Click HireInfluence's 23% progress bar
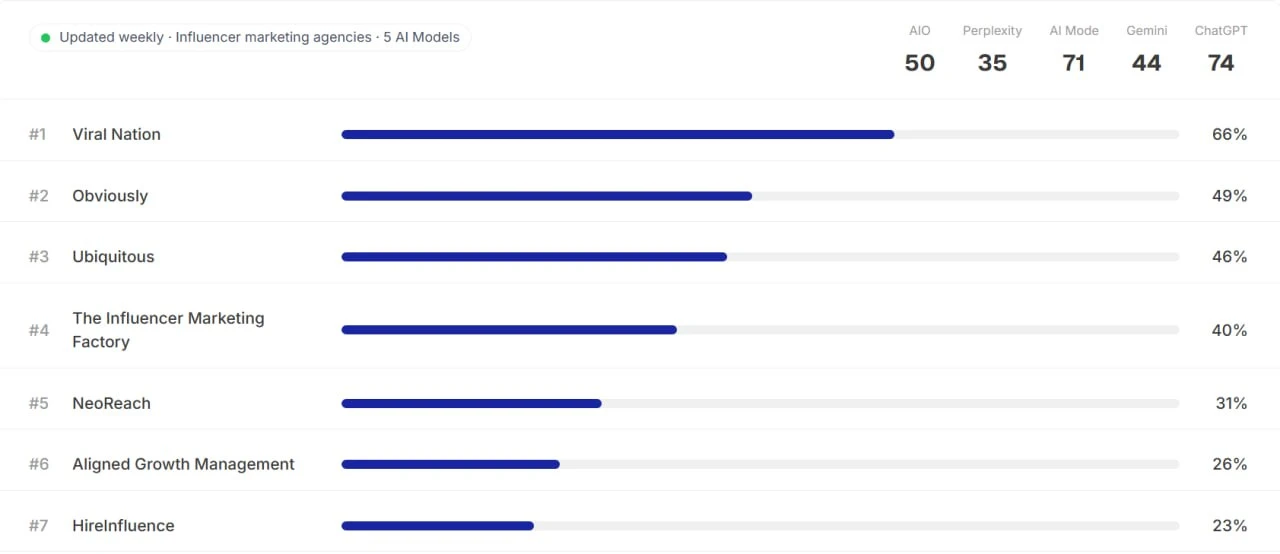1280x554 pixels. pyautogui.click(x=760, y=526)
